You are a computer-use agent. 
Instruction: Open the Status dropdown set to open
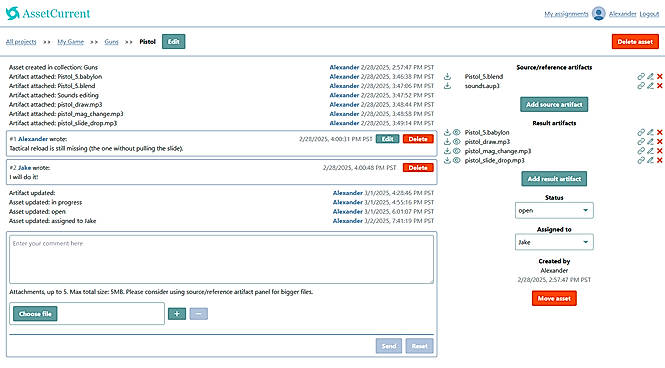[x=554, y=210]
